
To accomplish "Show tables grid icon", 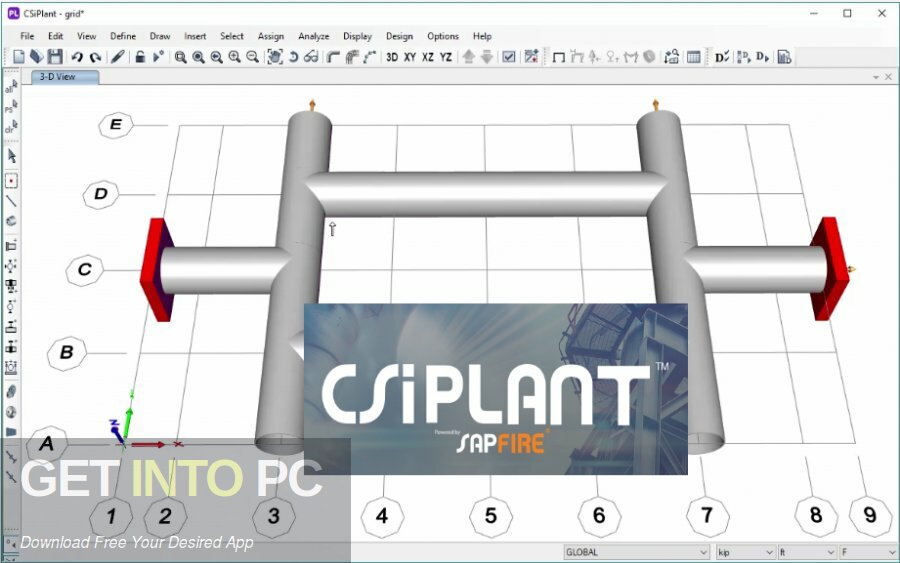I will pos(693,57).
